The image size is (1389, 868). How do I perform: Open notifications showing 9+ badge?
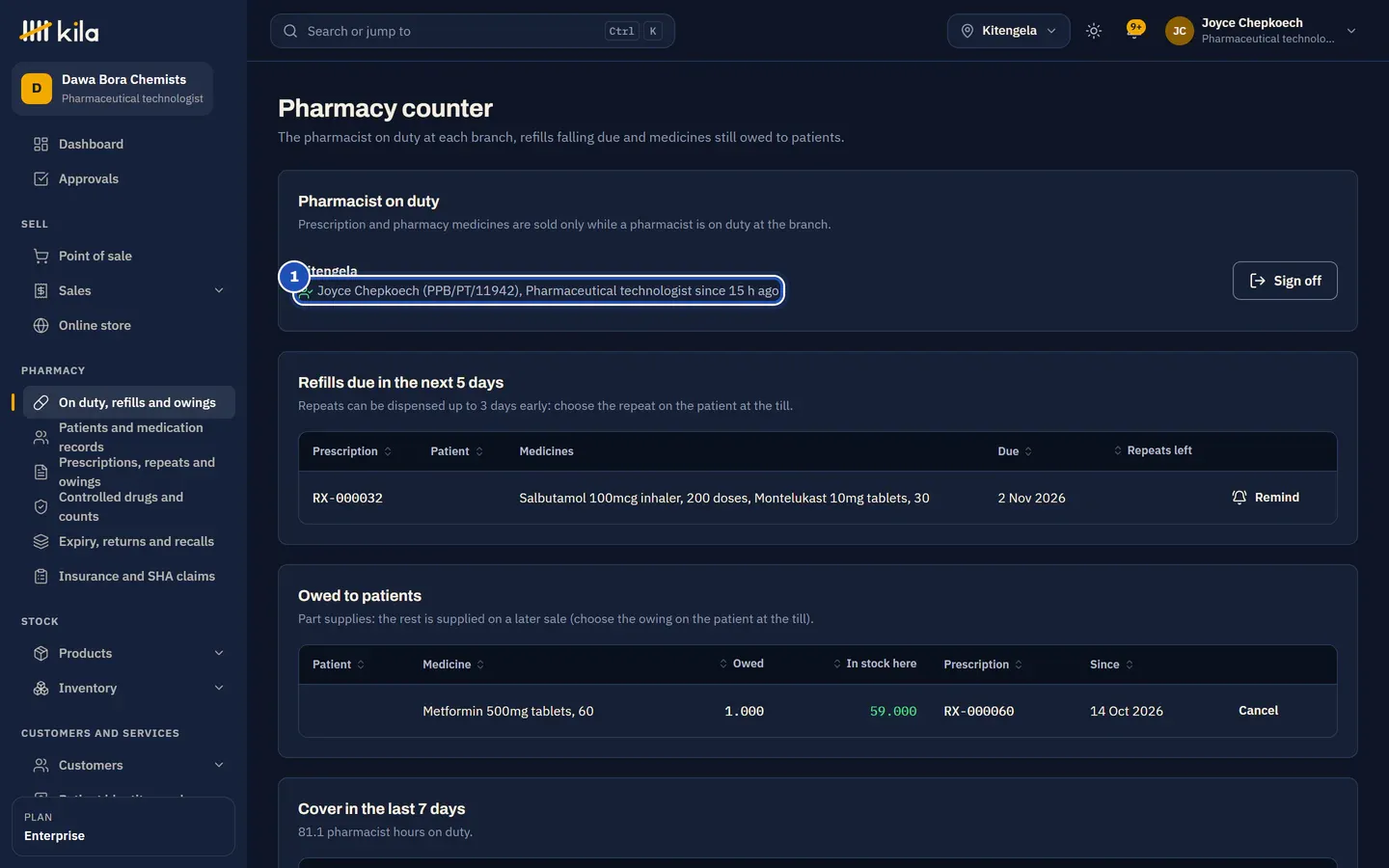(x=1135, y=30)
